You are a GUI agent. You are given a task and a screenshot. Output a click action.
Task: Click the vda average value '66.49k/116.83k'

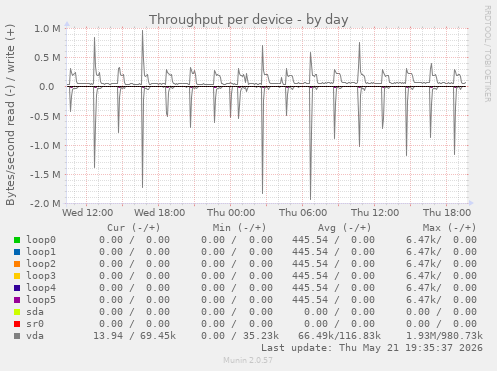tap(339, 336)
